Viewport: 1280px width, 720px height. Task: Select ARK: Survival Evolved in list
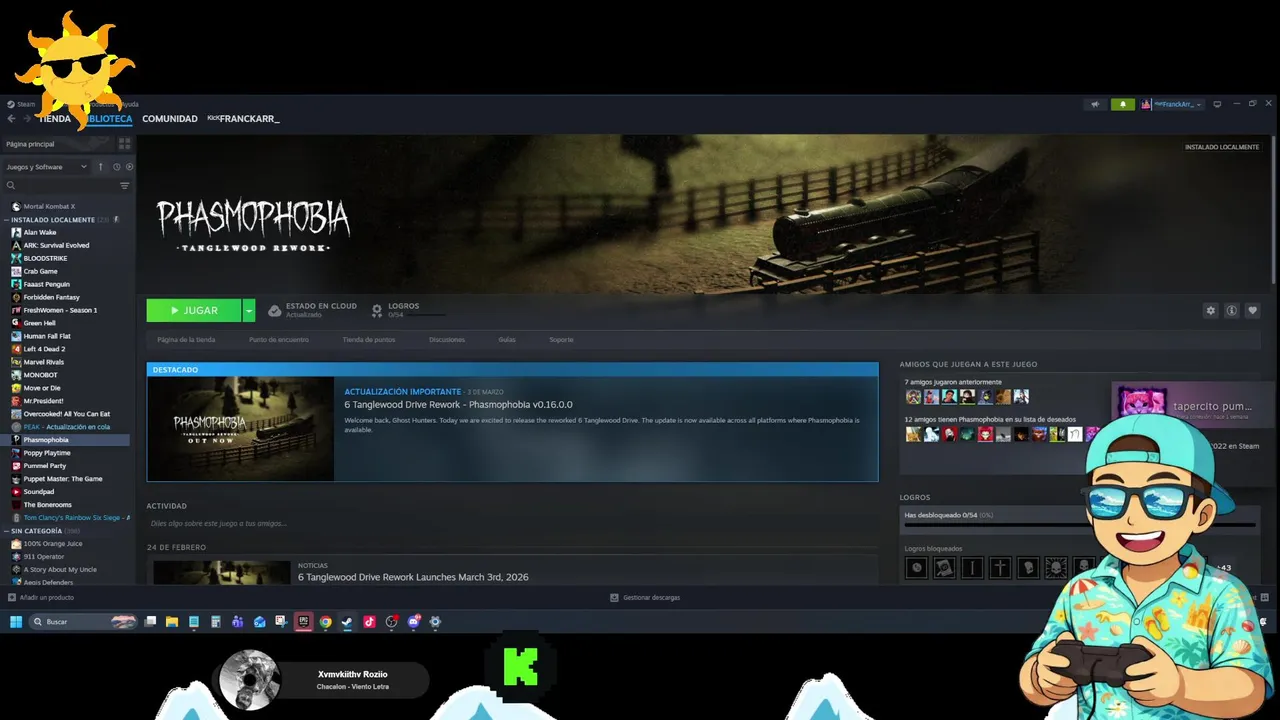[x=56, y=245]
